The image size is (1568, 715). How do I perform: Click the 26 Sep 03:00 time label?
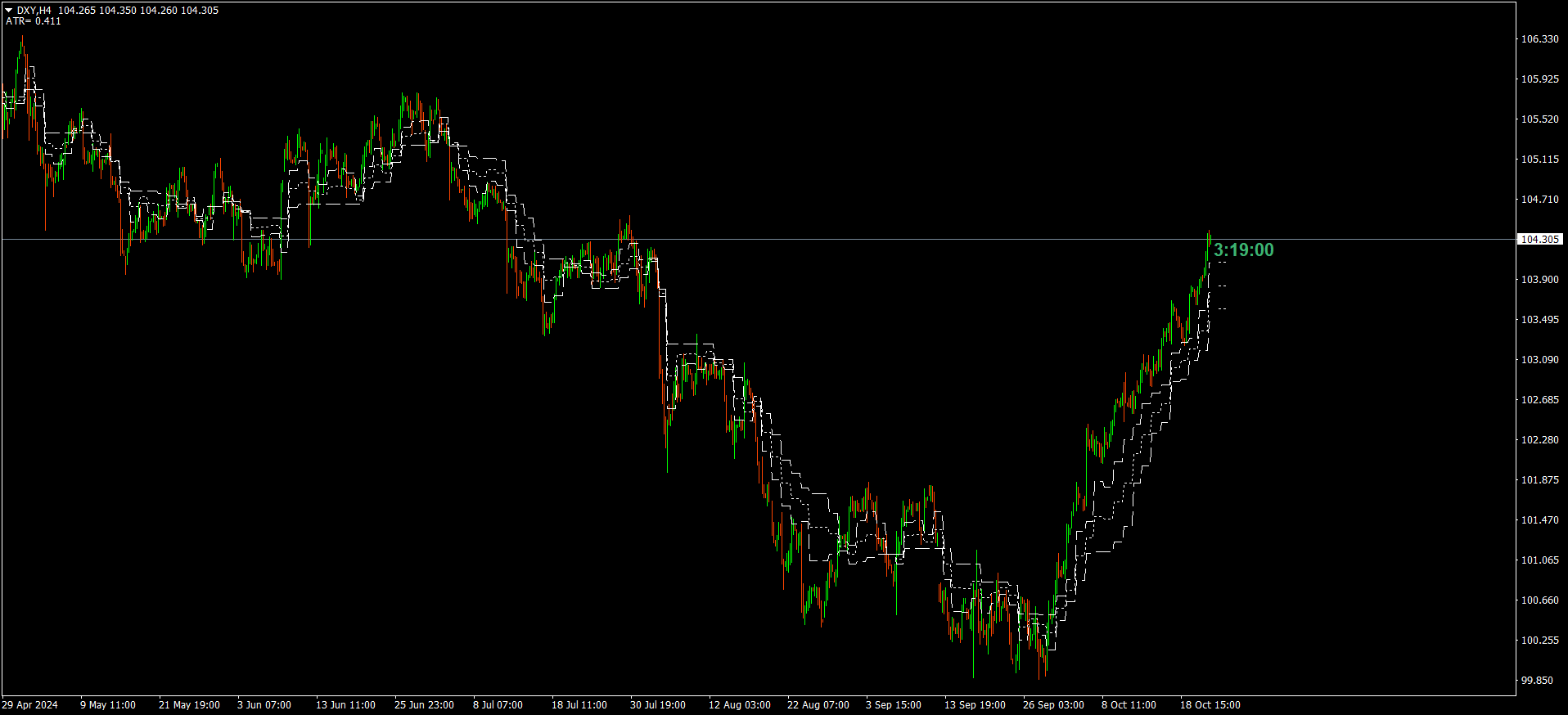coord(1053,705)
